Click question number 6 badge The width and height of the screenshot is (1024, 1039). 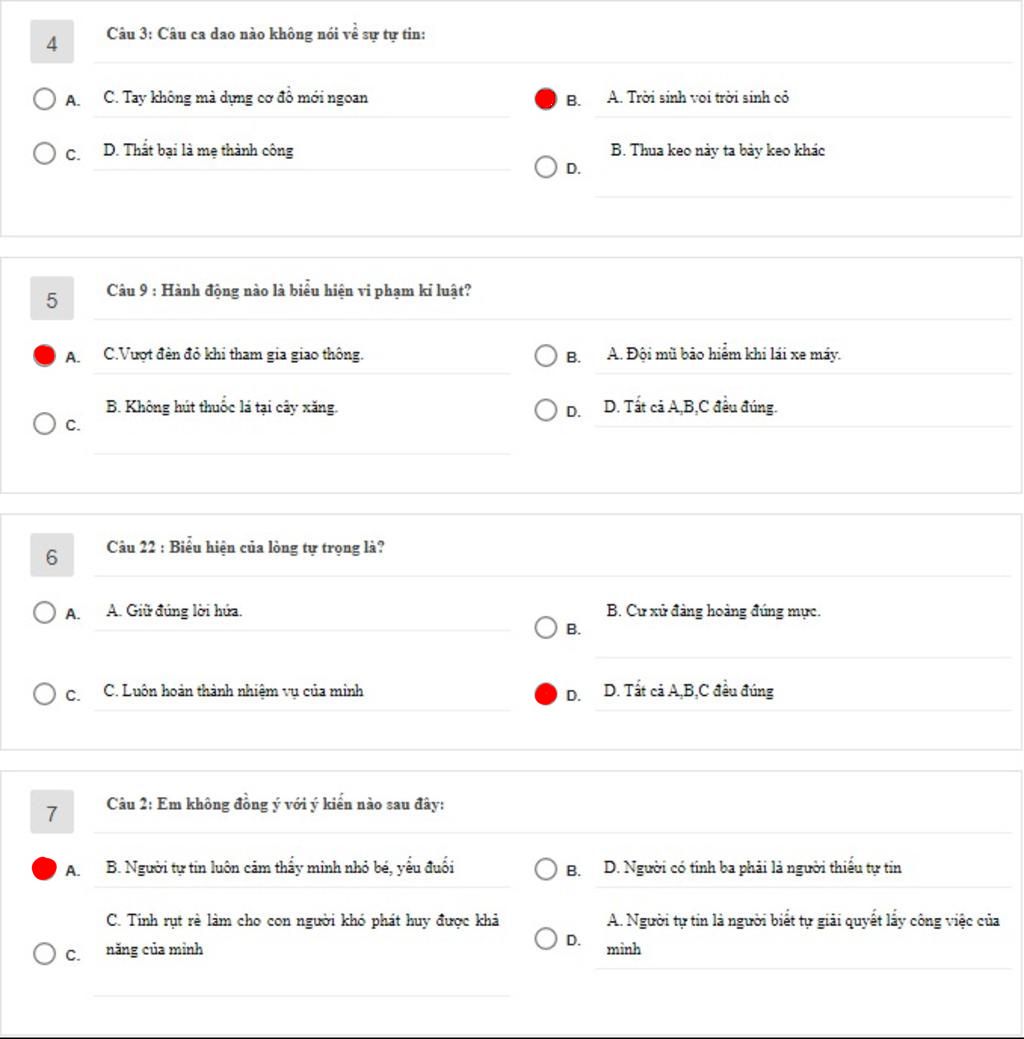[52, 555]
